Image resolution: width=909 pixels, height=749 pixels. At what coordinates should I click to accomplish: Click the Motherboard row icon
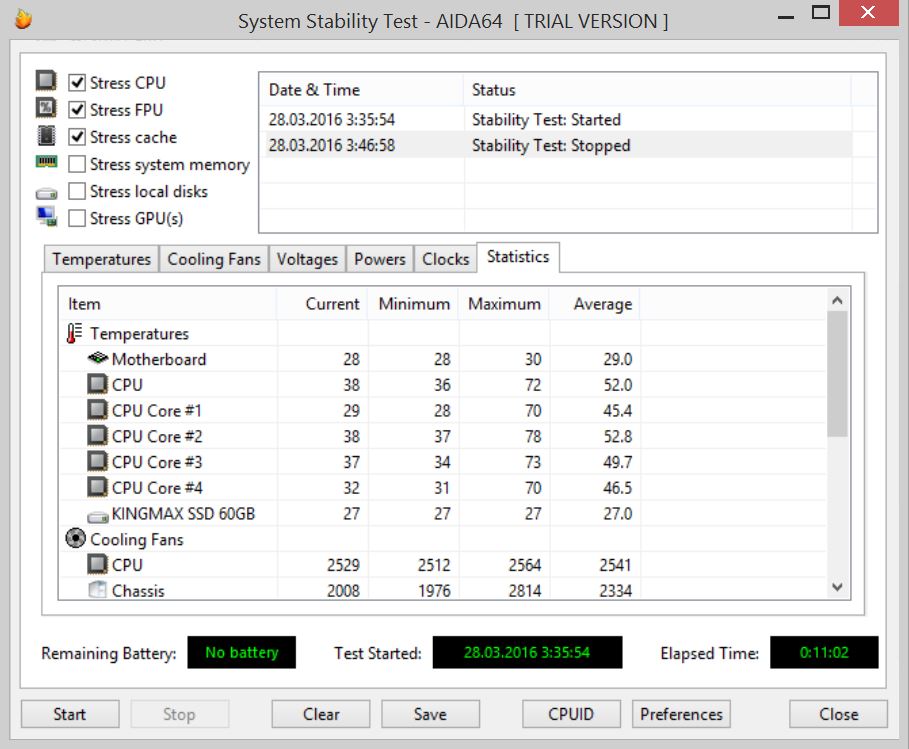[x=98, y=358]
